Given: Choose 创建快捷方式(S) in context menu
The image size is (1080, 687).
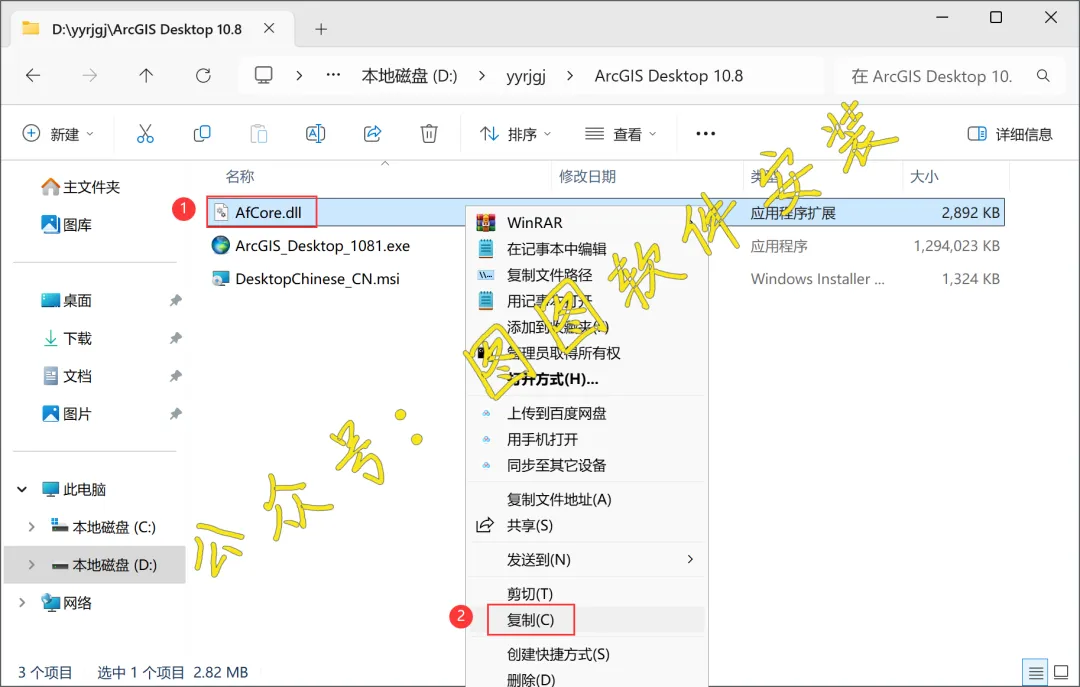Looking at the screenshot, I should tap(558, 655).
